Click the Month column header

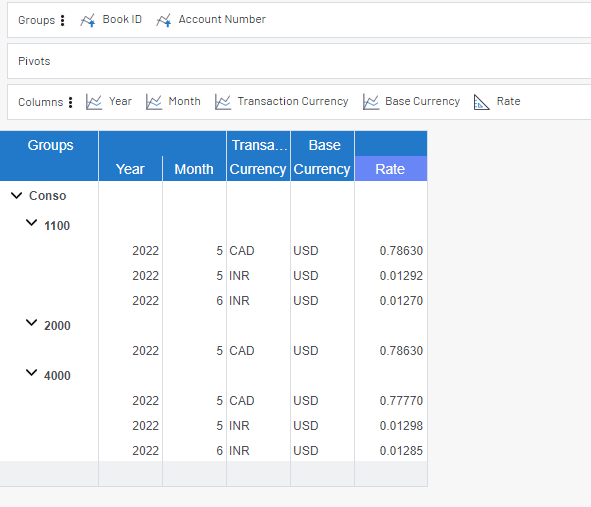194,169
